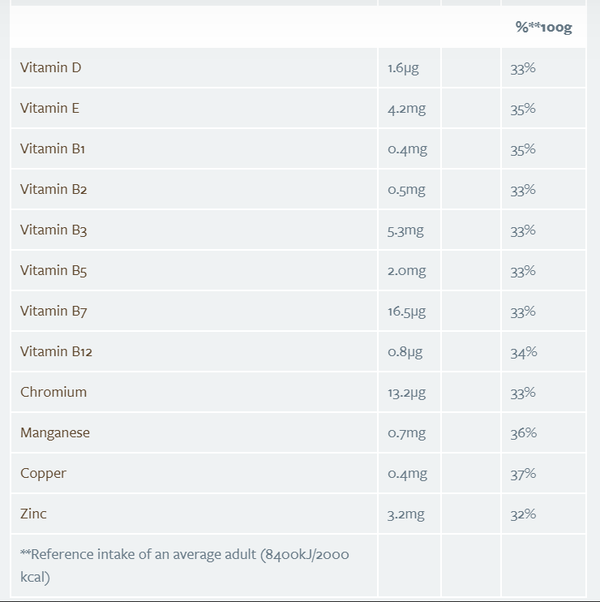Click the Vitamin B12 label
Screen dimensions: 600x602
pyautogui.click(x=57, y=352)
